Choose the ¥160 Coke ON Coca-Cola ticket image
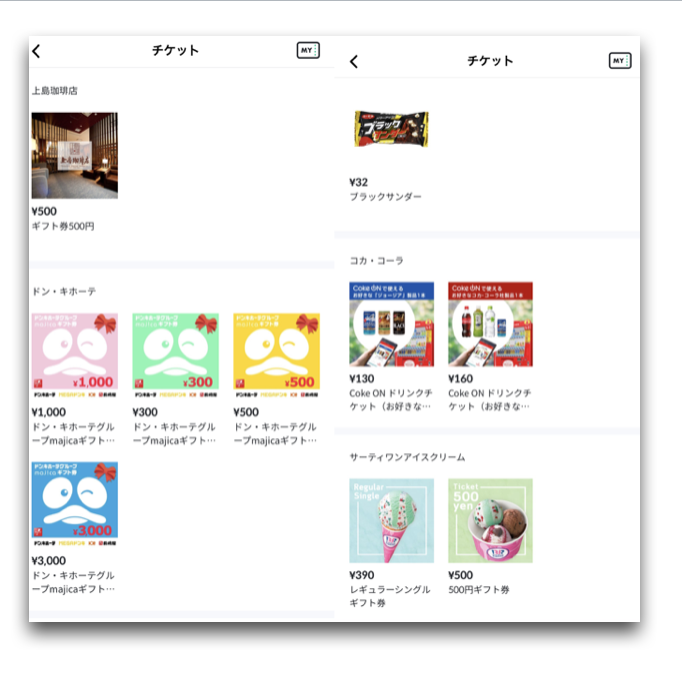 coord(490,324)
